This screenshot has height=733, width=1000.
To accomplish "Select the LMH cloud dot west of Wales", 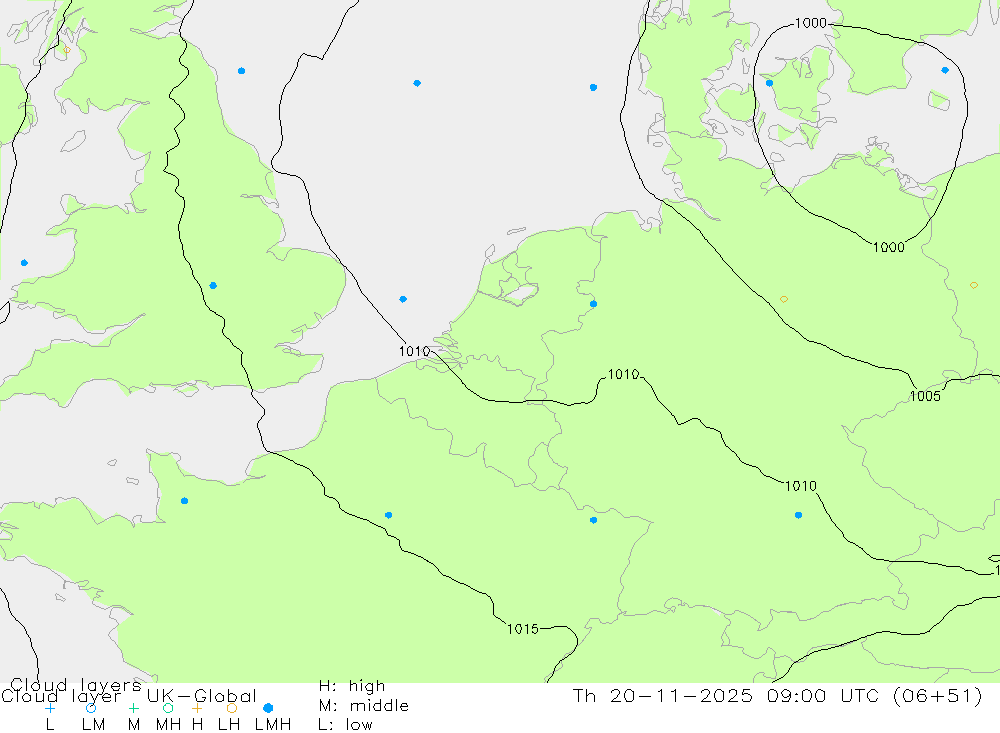I will (x=24, y=263).
